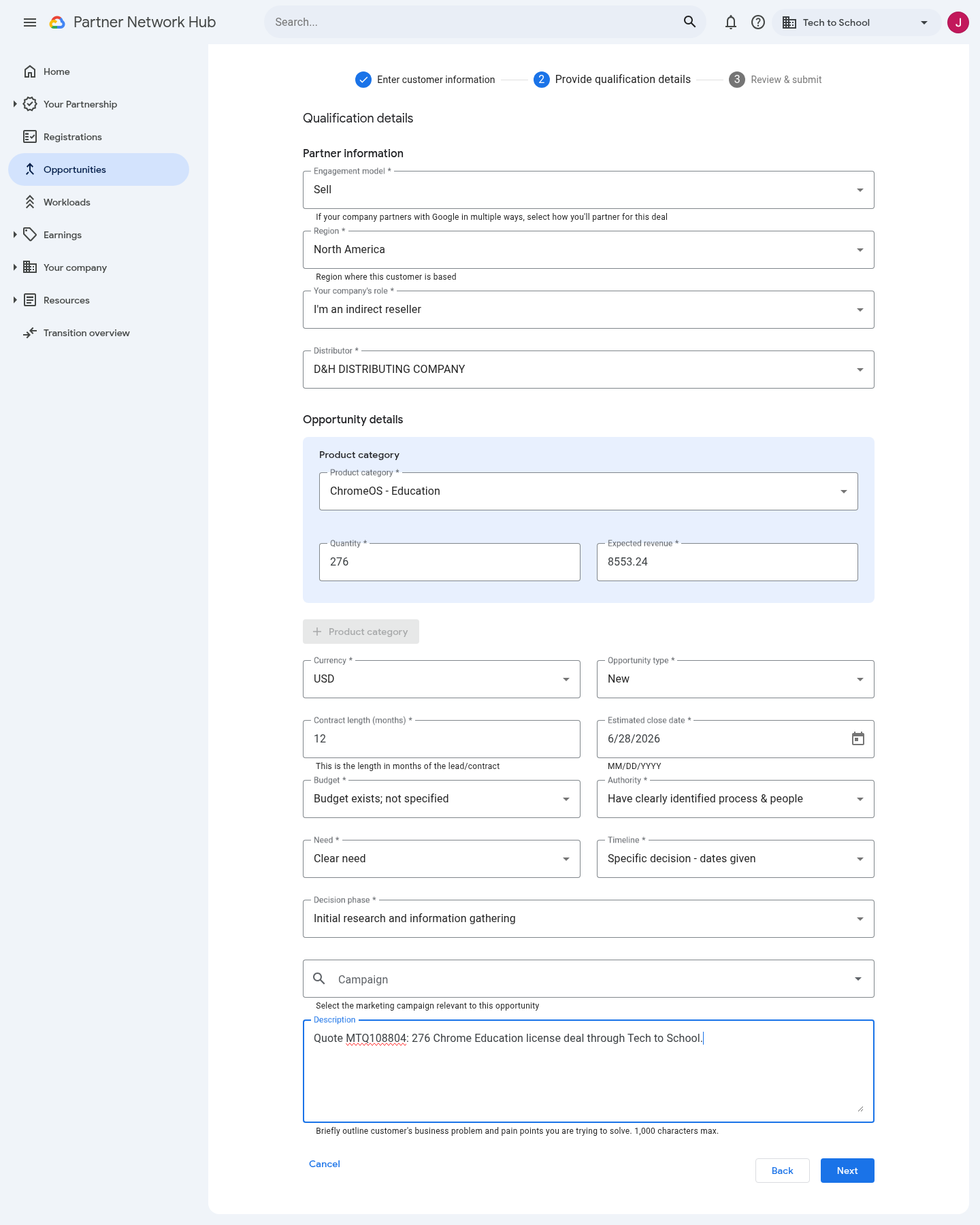This screenshot has height=1225, width=980.
Task: Click the Cancel link
Action: [325, 1164]
